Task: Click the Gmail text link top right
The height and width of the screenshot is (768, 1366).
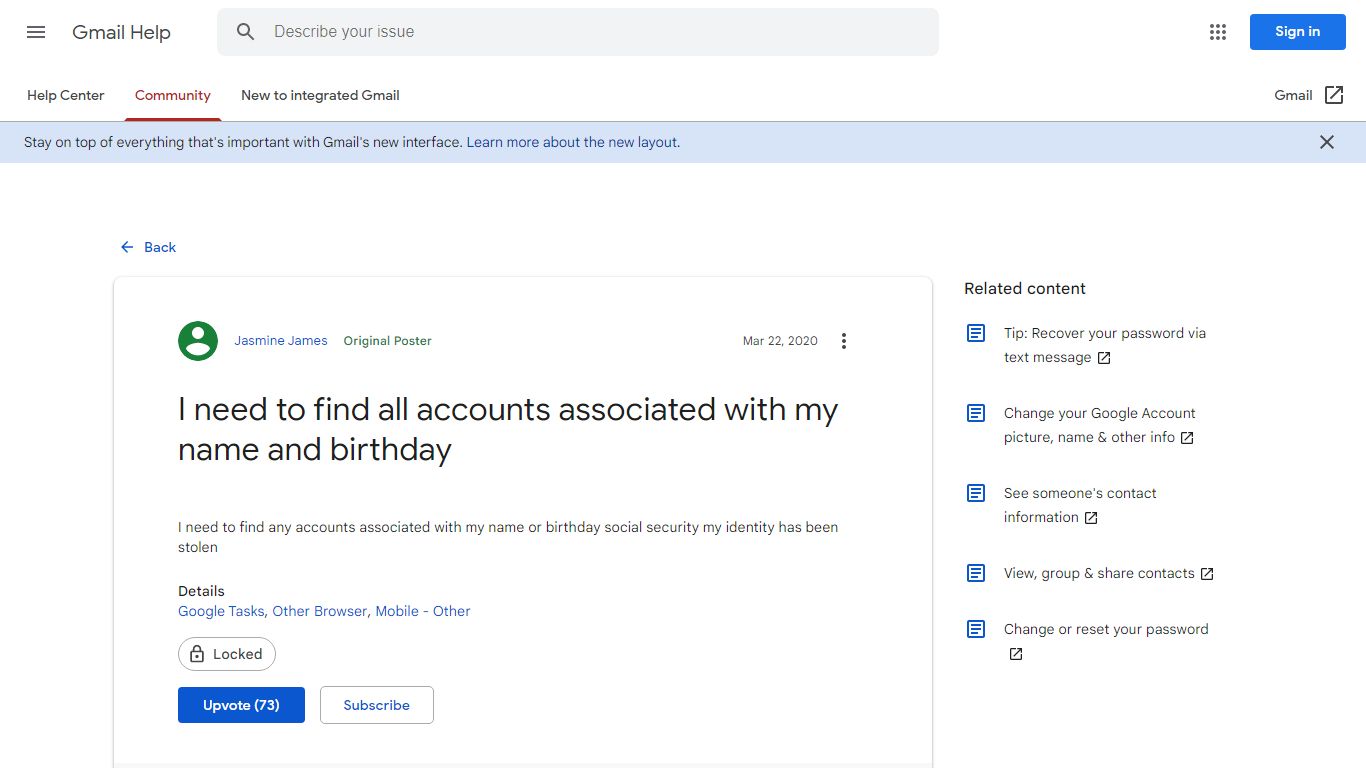Action: 1293,95
